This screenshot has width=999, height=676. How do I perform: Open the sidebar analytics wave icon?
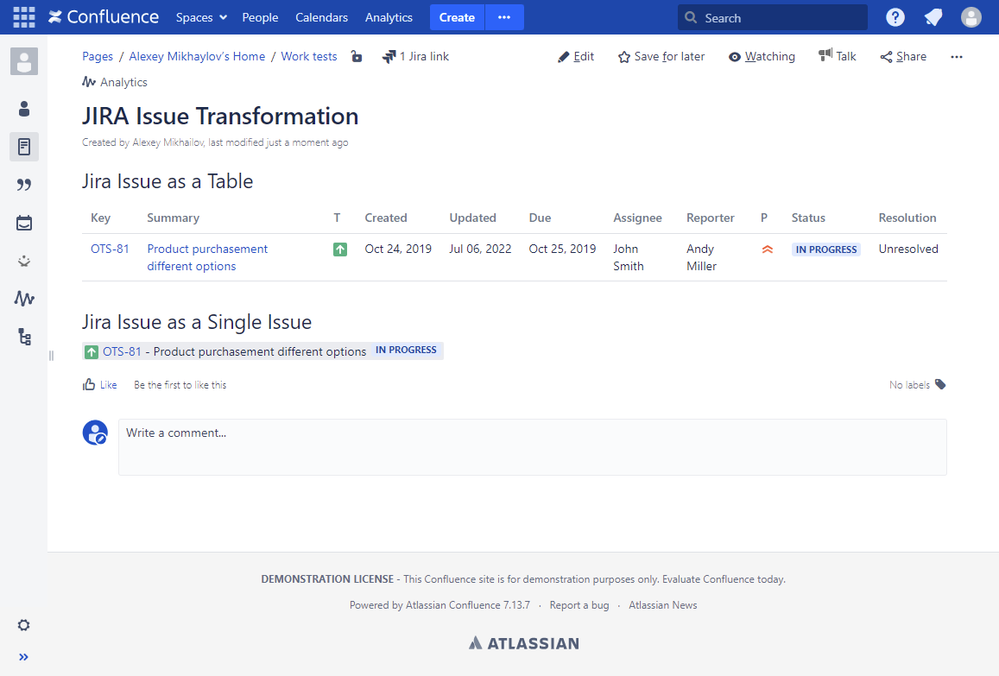(x=24, y=298)
